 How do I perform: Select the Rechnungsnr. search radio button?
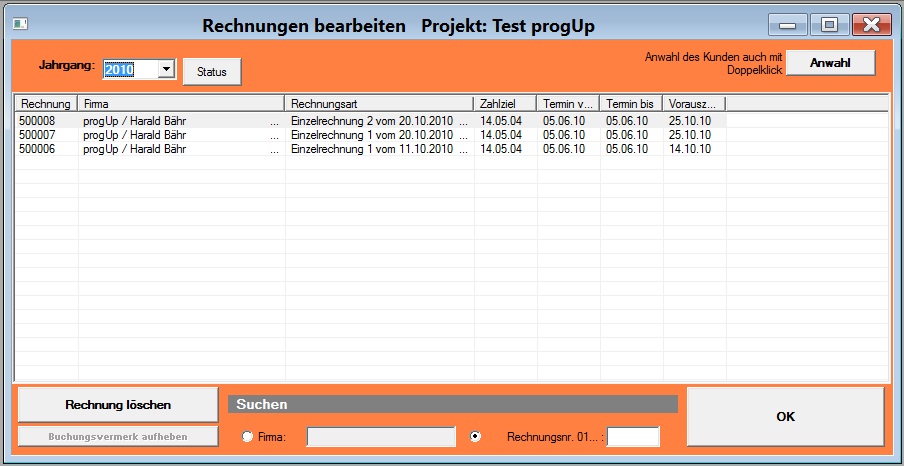(x=476, y=437)
